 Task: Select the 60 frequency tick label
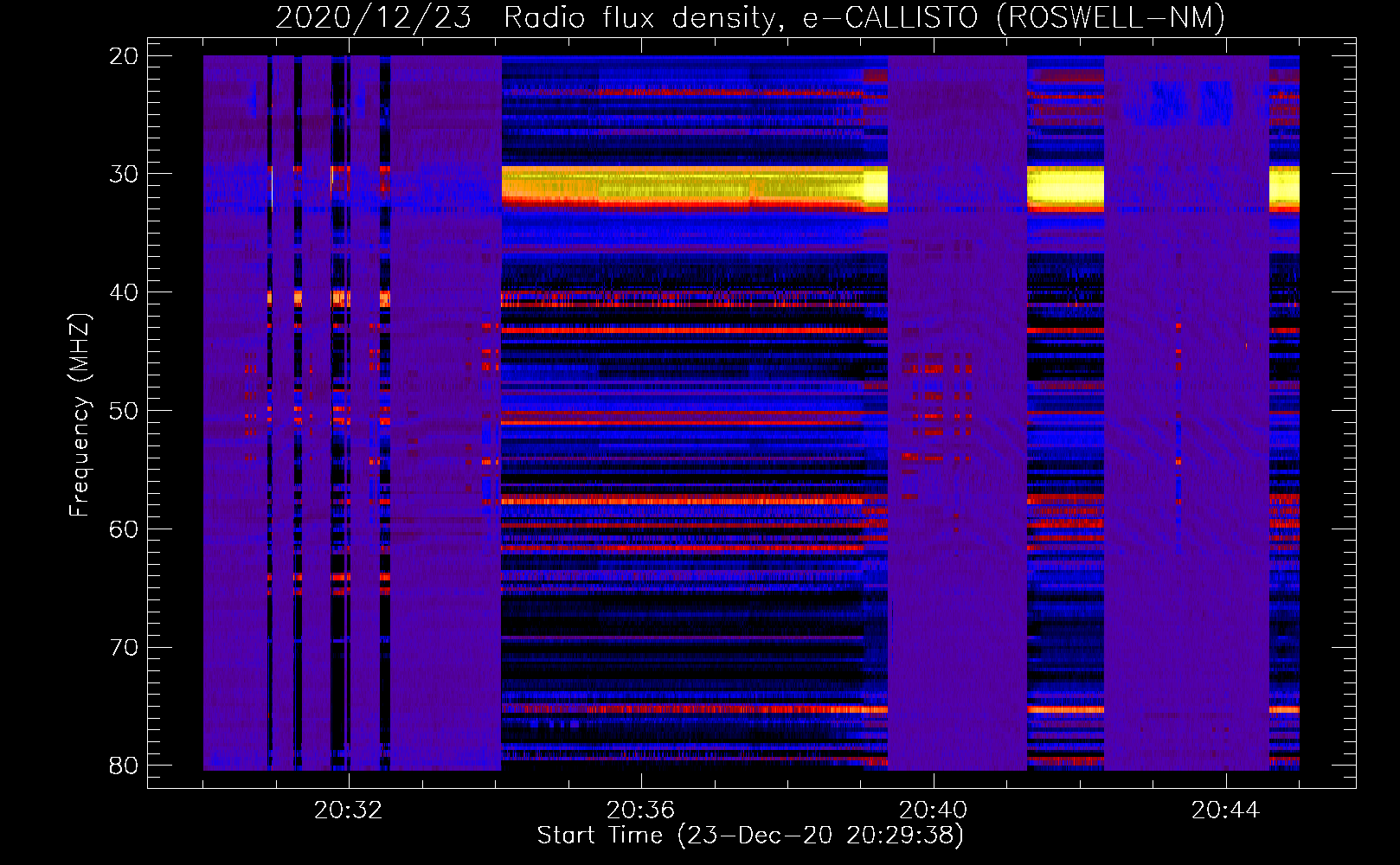pyautogui.click(x=124, y=529)
